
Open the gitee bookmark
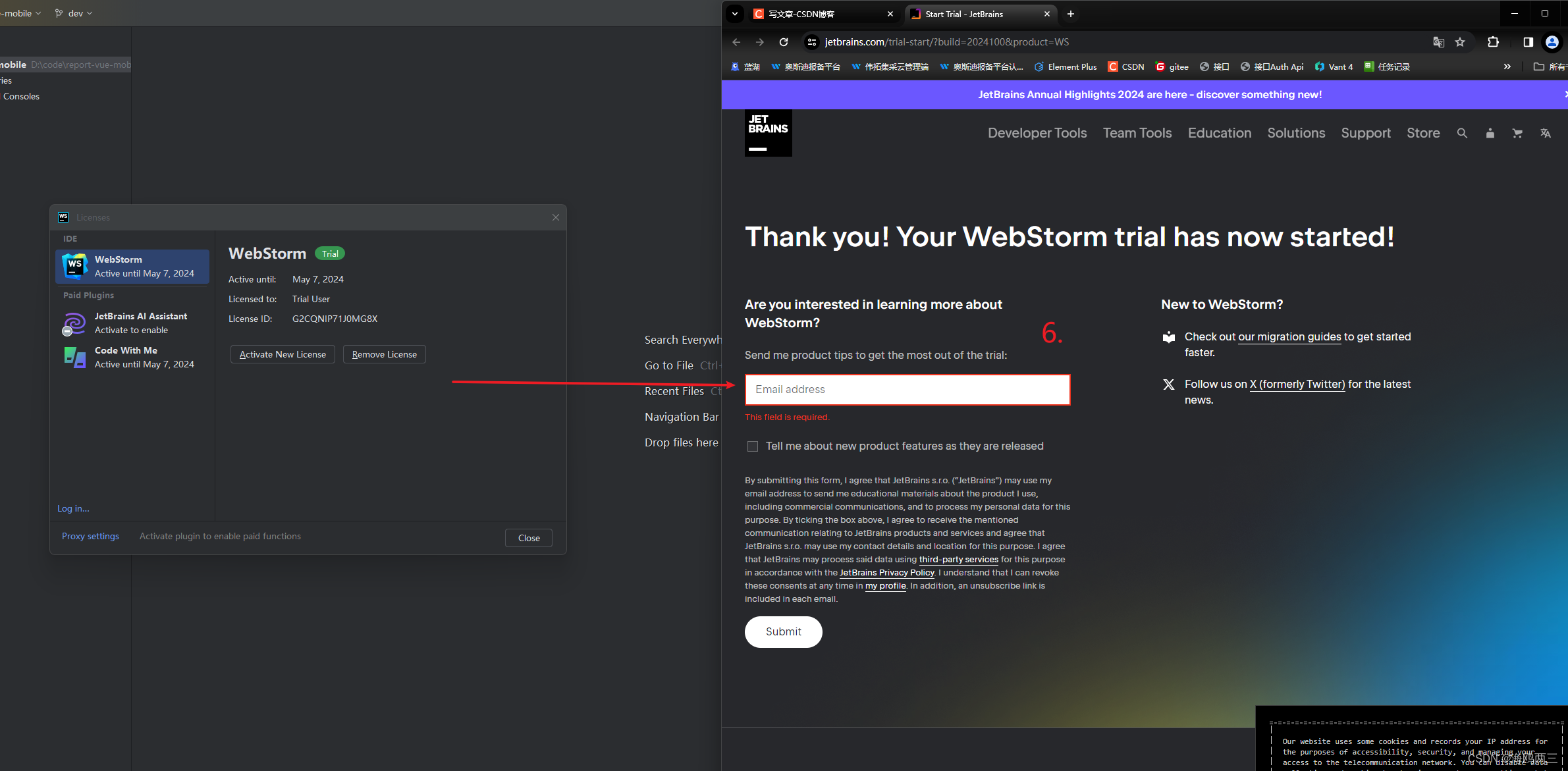tap(1172, 66)
